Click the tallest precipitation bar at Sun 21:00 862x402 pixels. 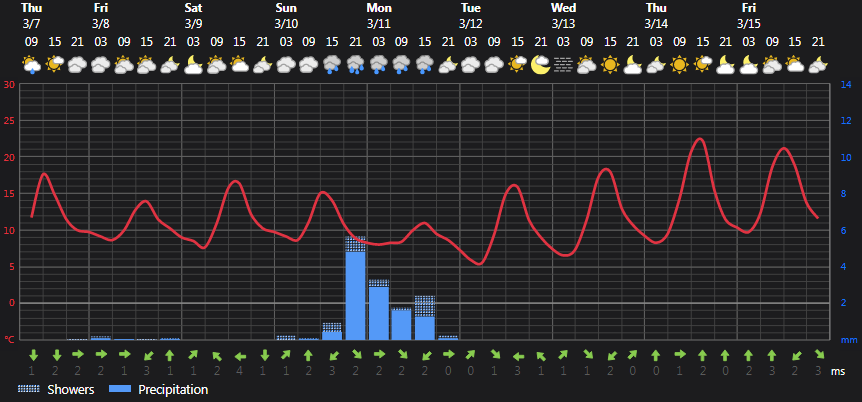coord(356,288)
